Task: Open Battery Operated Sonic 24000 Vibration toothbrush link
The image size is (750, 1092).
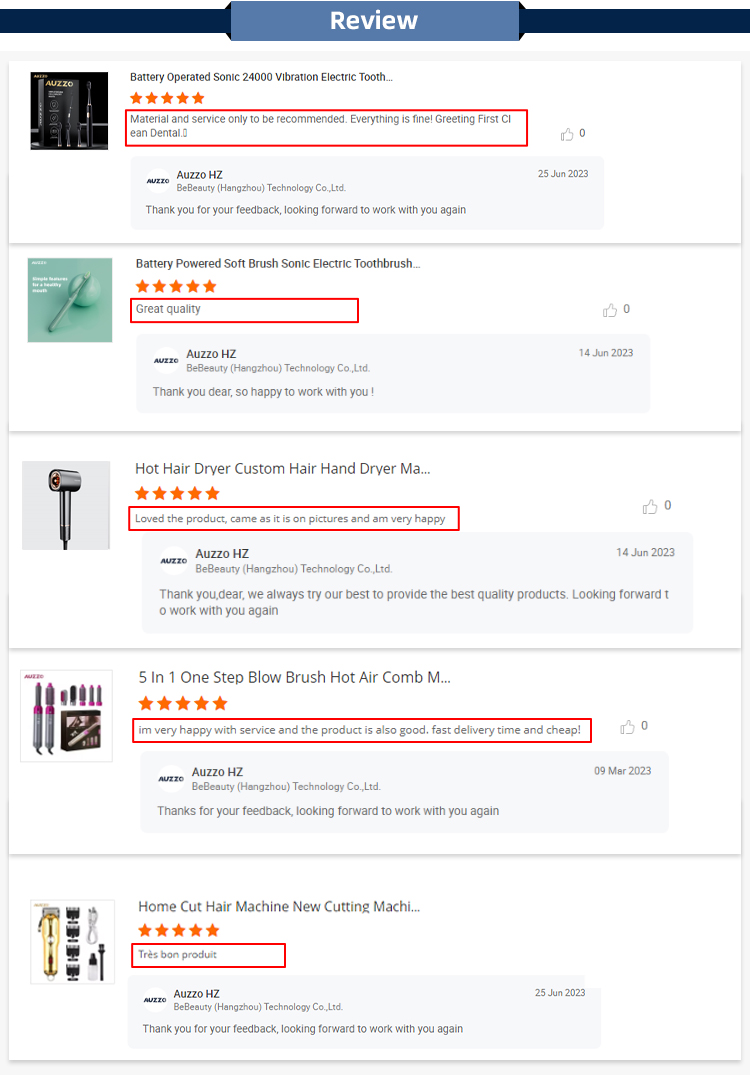Action: tap(261, 77)
